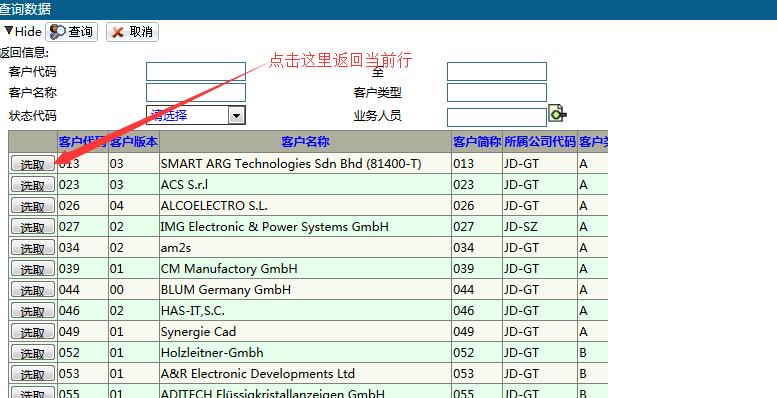Focus the input field above 客户类型
Screen dimensions: 777x398
click(x=497, y=71)
